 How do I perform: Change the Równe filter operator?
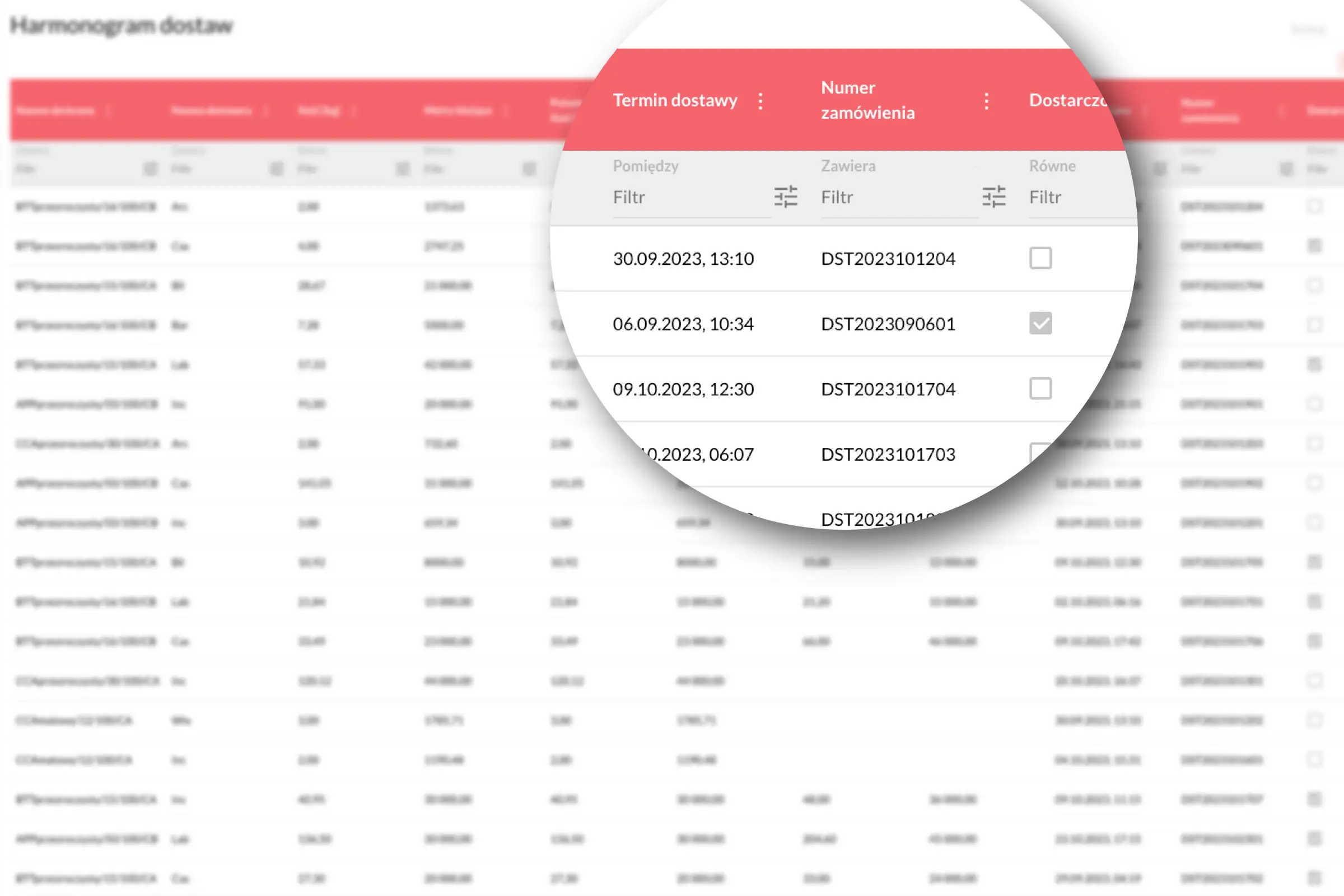tap(1052, 166)
